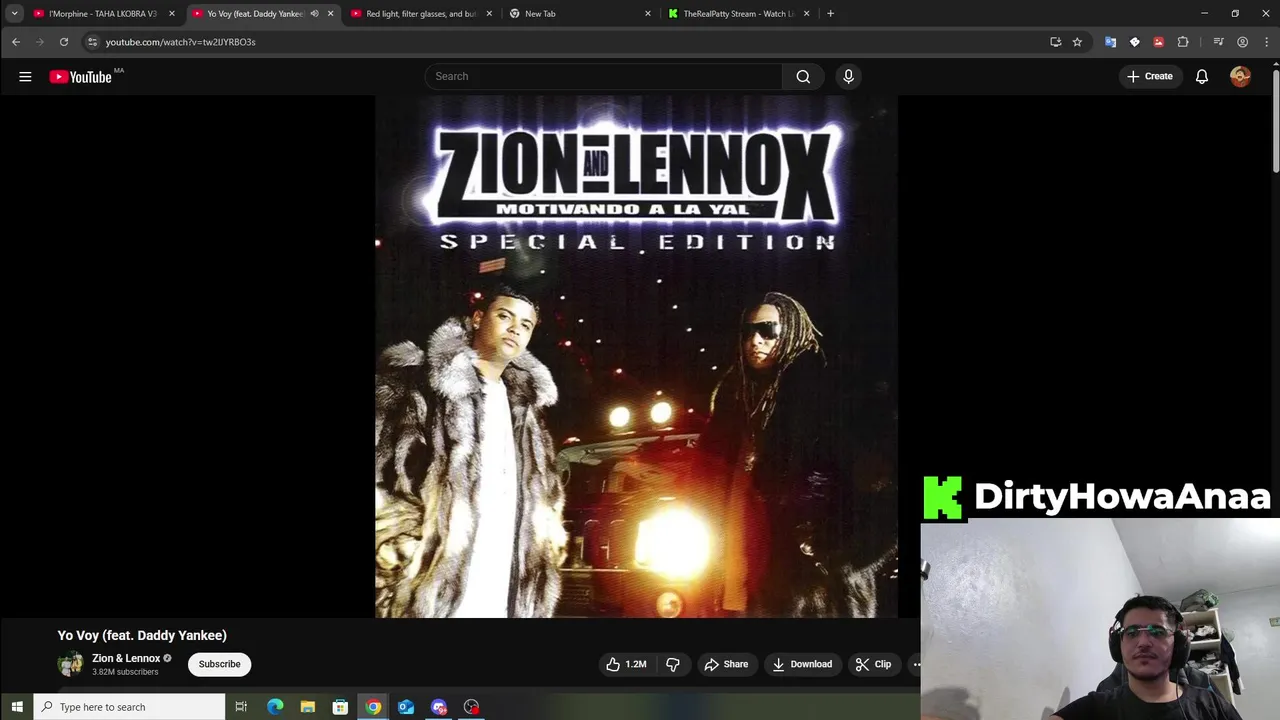Like the video with thumbs up
Screen dimensions: 1280x720
coord(626,664)
